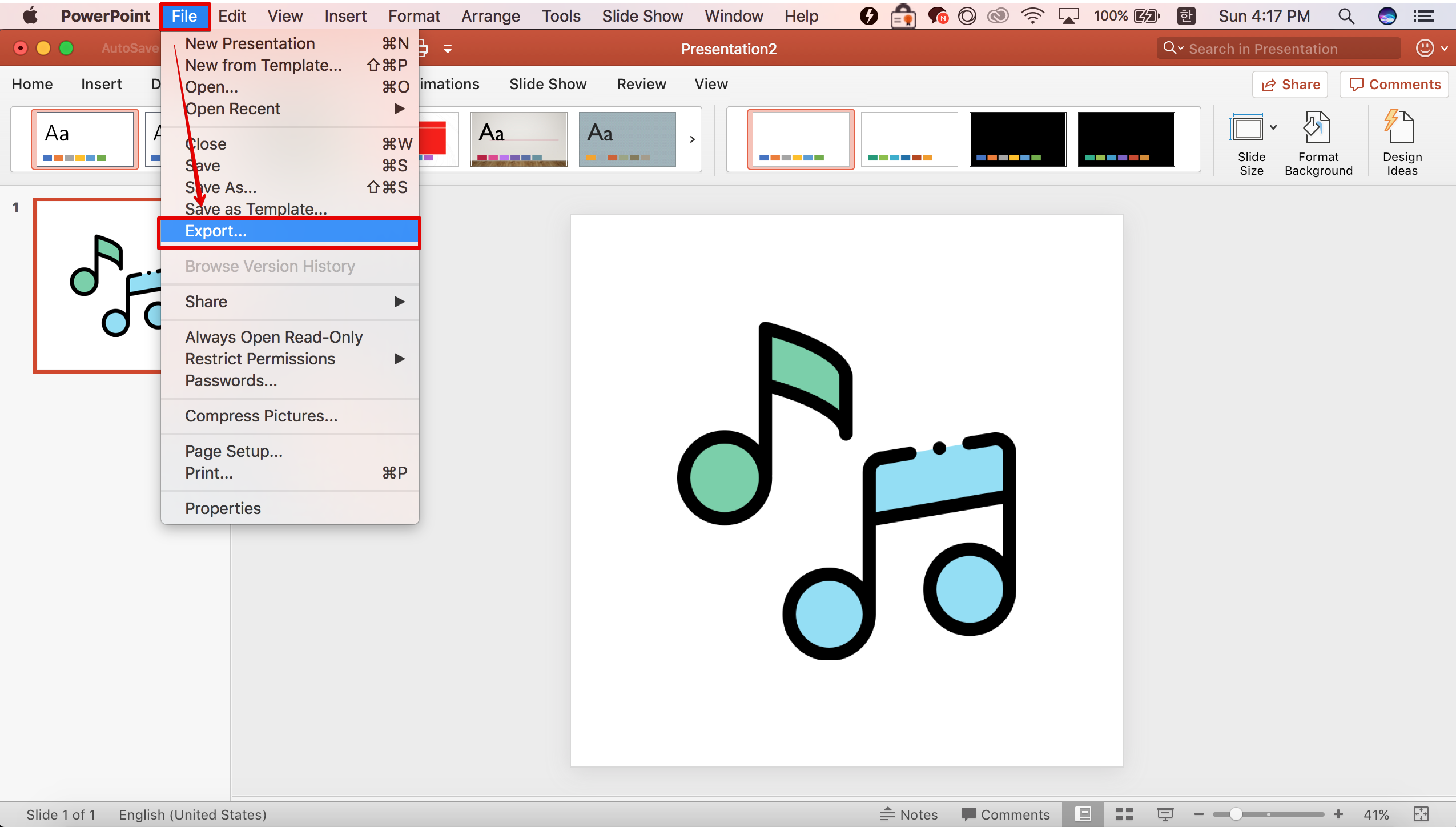Toggle the Comments pane in the status bar

(x=1005, y=814)
